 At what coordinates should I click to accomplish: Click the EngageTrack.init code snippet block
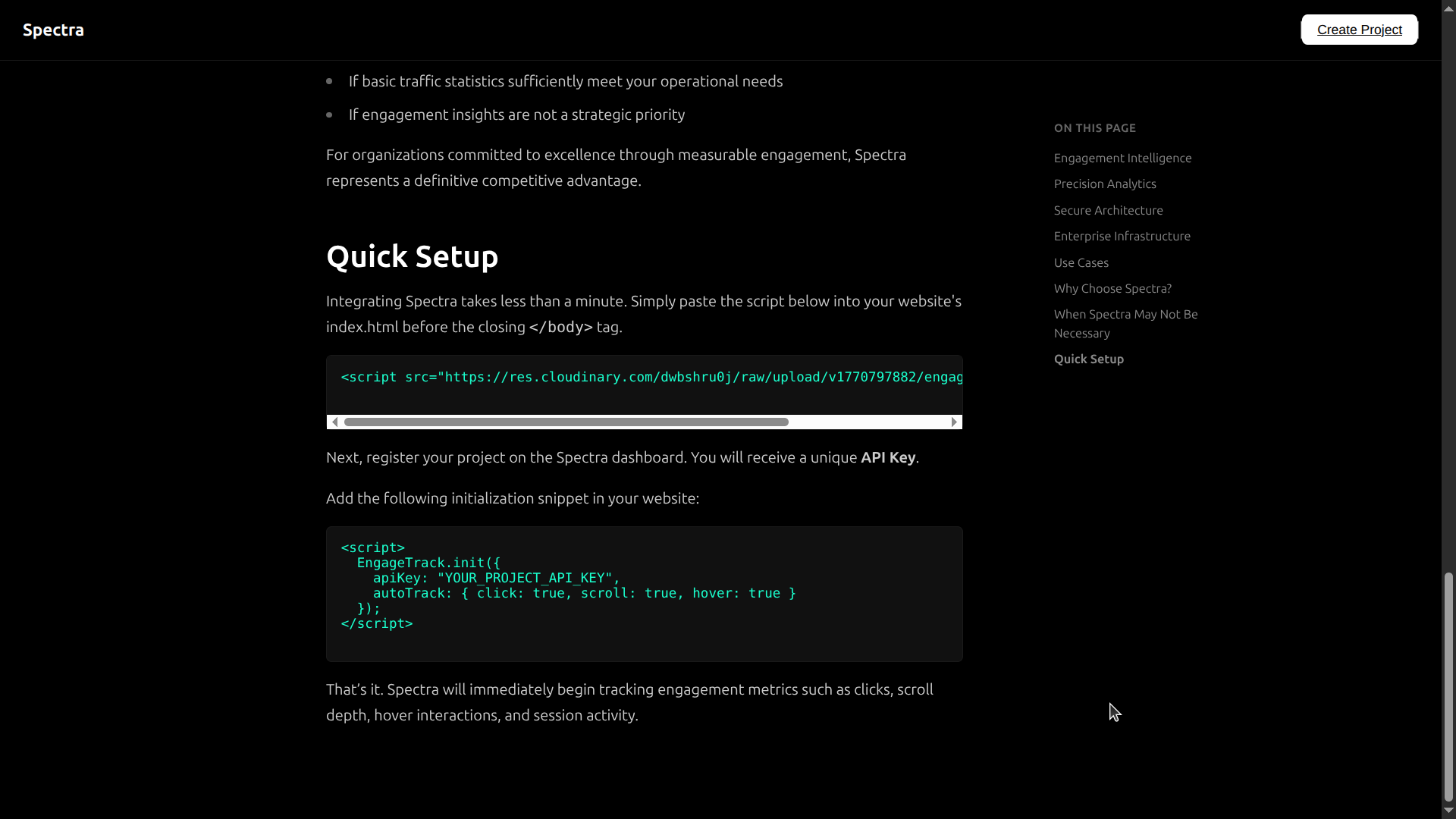644,593
